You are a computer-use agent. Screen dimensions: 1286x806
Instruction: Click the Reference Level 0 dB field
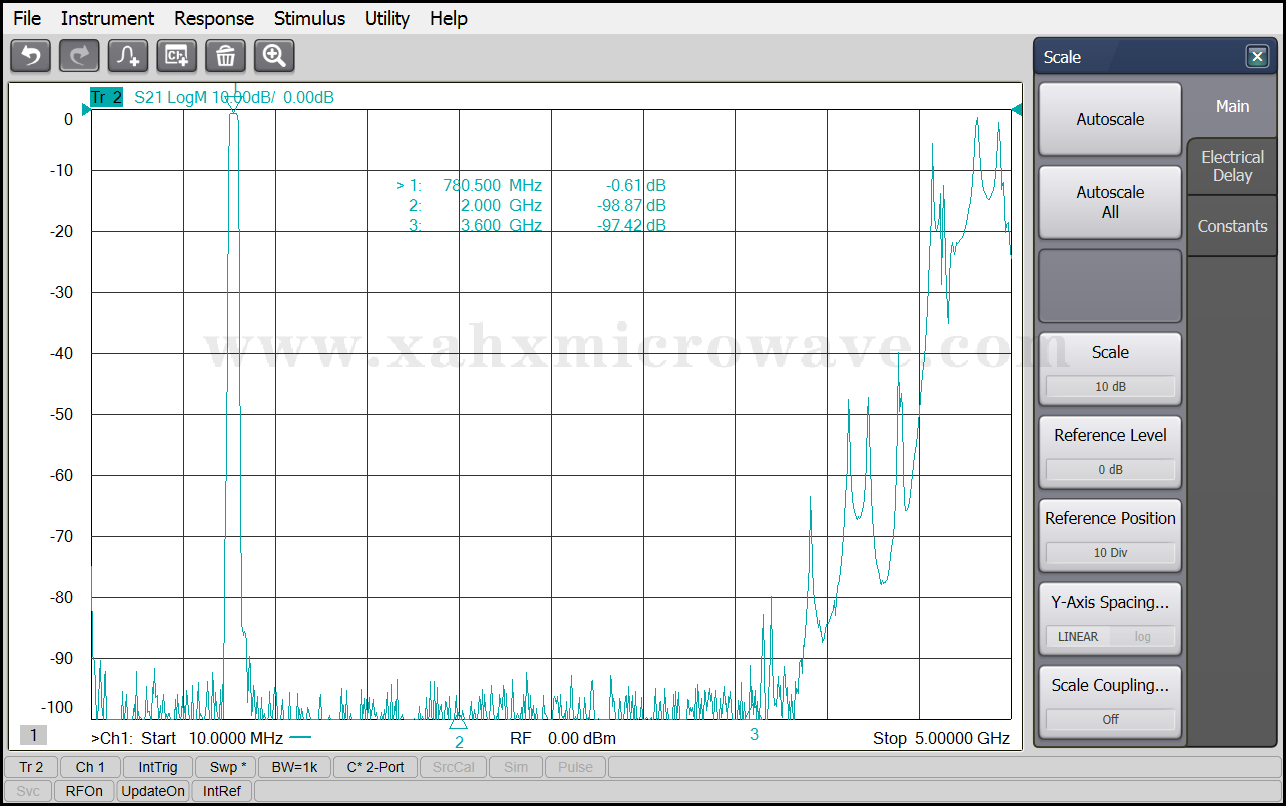coord(1110,469)
